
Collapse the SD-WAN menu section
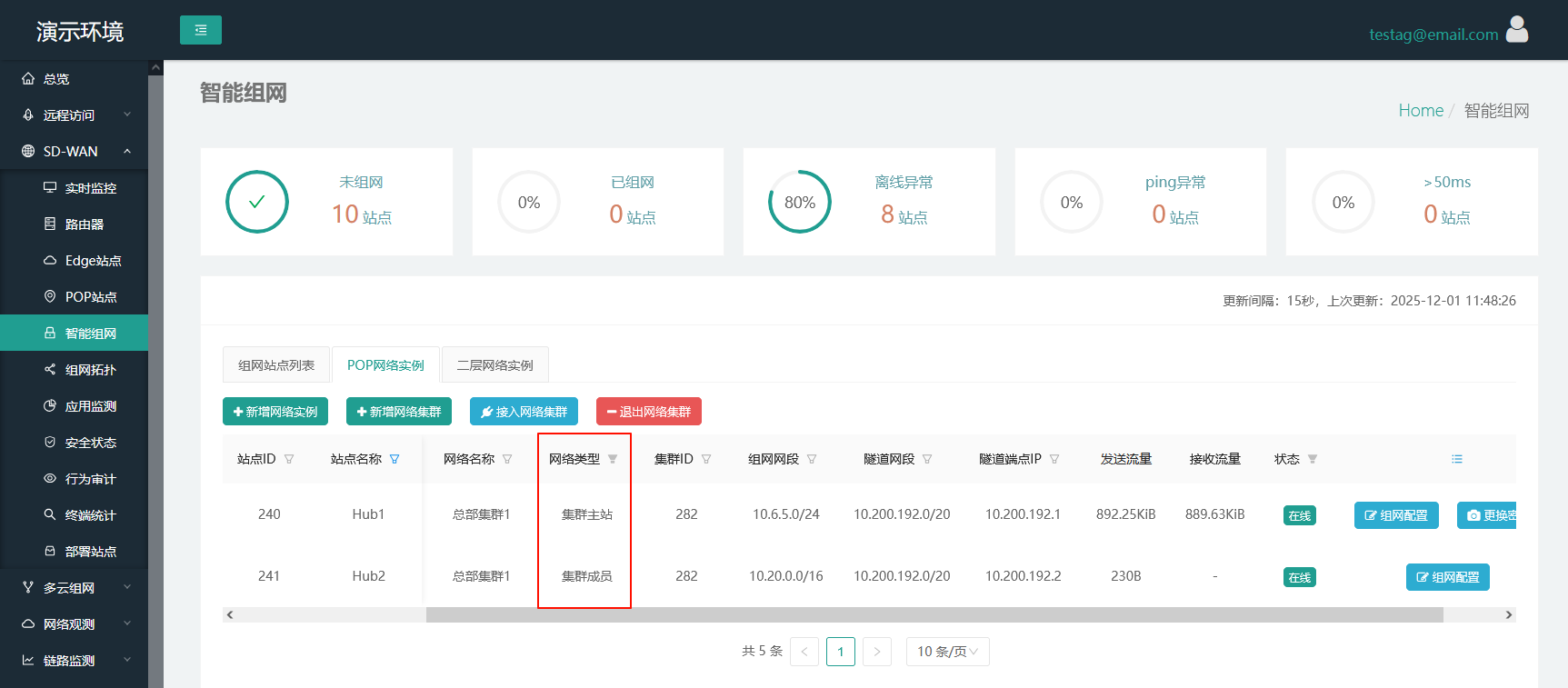74,152
